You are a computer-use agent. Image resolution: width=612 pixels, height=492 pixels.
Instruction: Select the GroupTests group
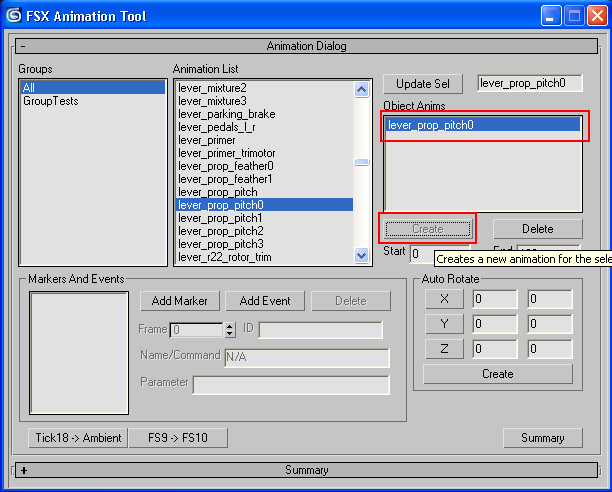click(x=93, y=101)
